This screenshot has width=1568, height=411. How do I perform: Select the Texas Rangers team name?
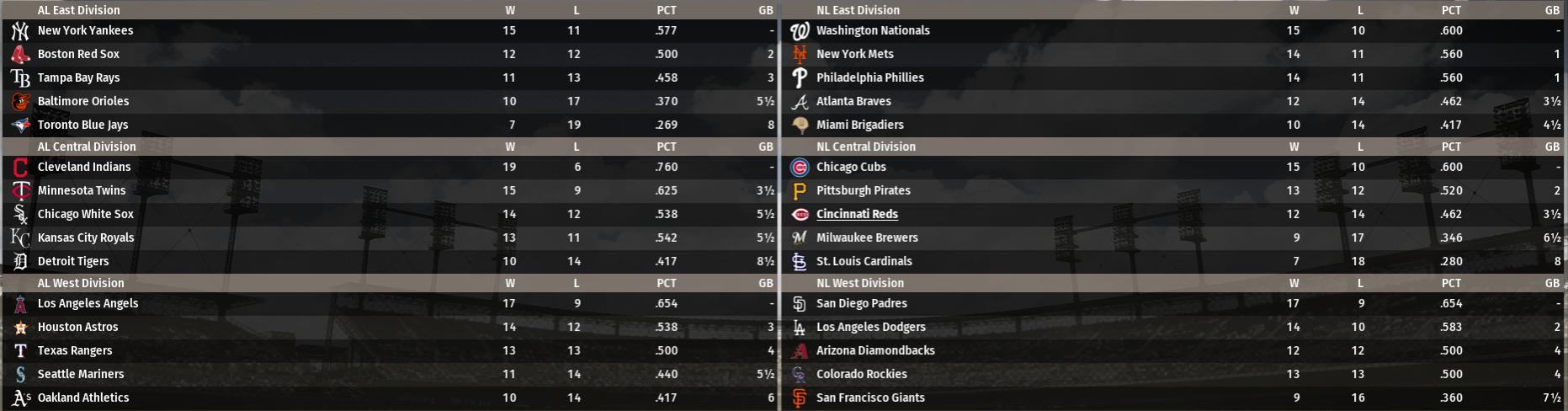[75, 350]
